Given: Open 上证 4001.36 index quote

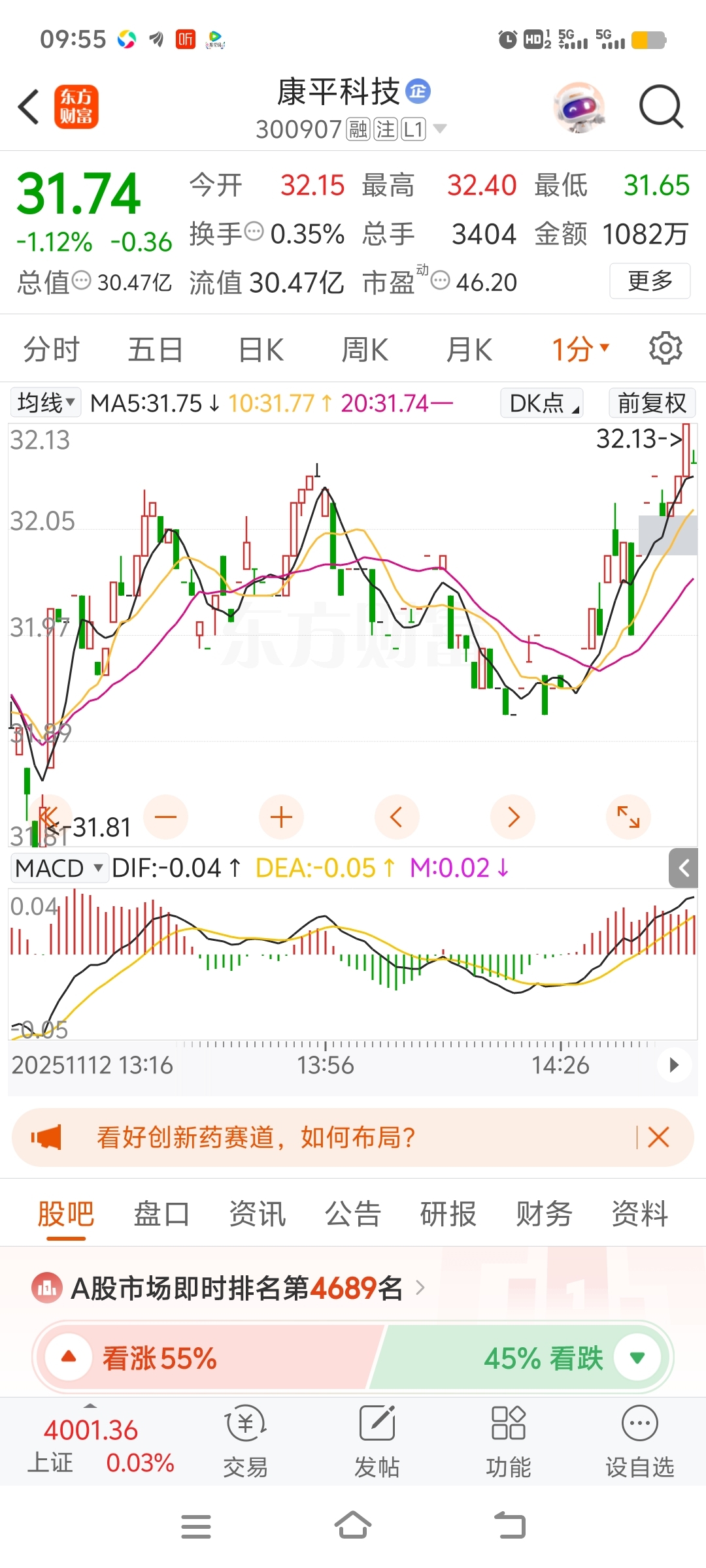Looking at the screenshot, I should click(x=99, y=1445).
